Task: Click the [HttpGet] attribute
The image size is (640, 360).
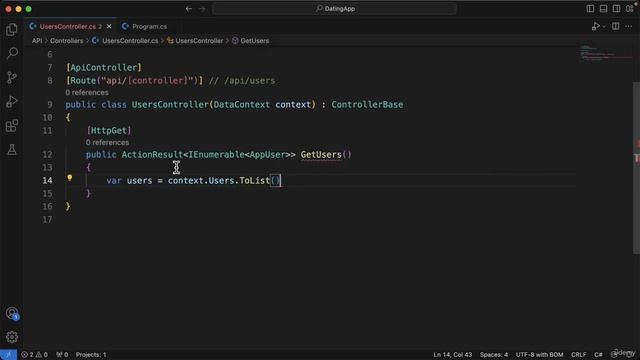Action: (x=109, y=131)
